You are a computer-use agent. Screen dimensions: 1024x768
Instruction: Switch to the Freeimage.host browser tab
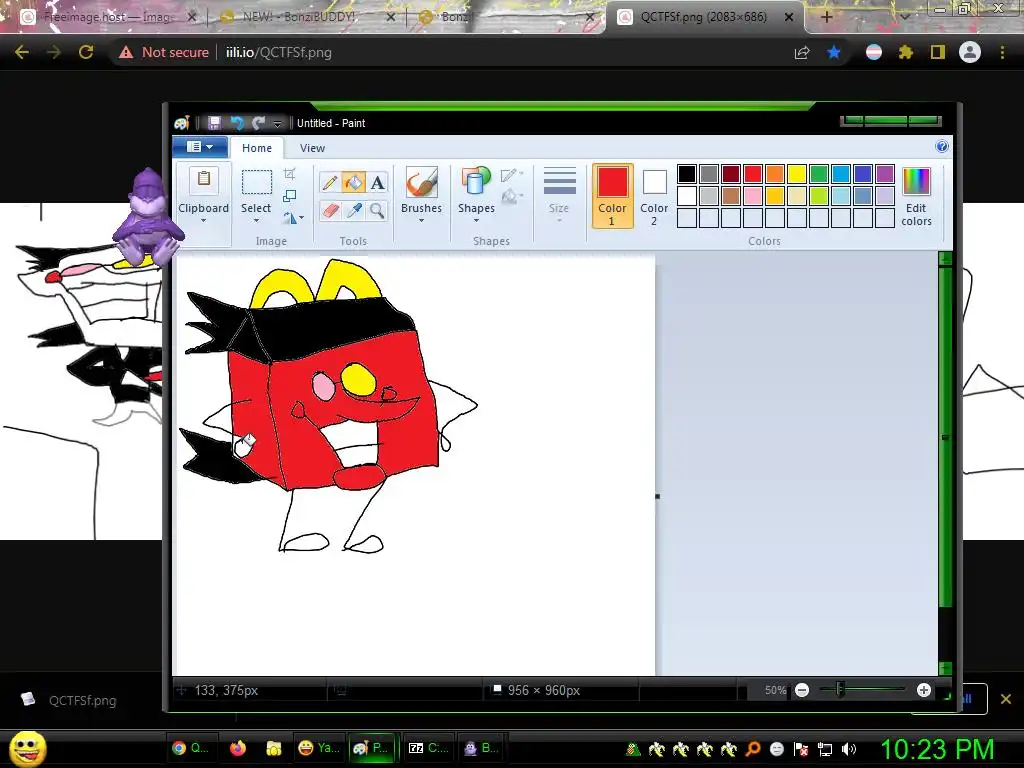coord(108,17)
